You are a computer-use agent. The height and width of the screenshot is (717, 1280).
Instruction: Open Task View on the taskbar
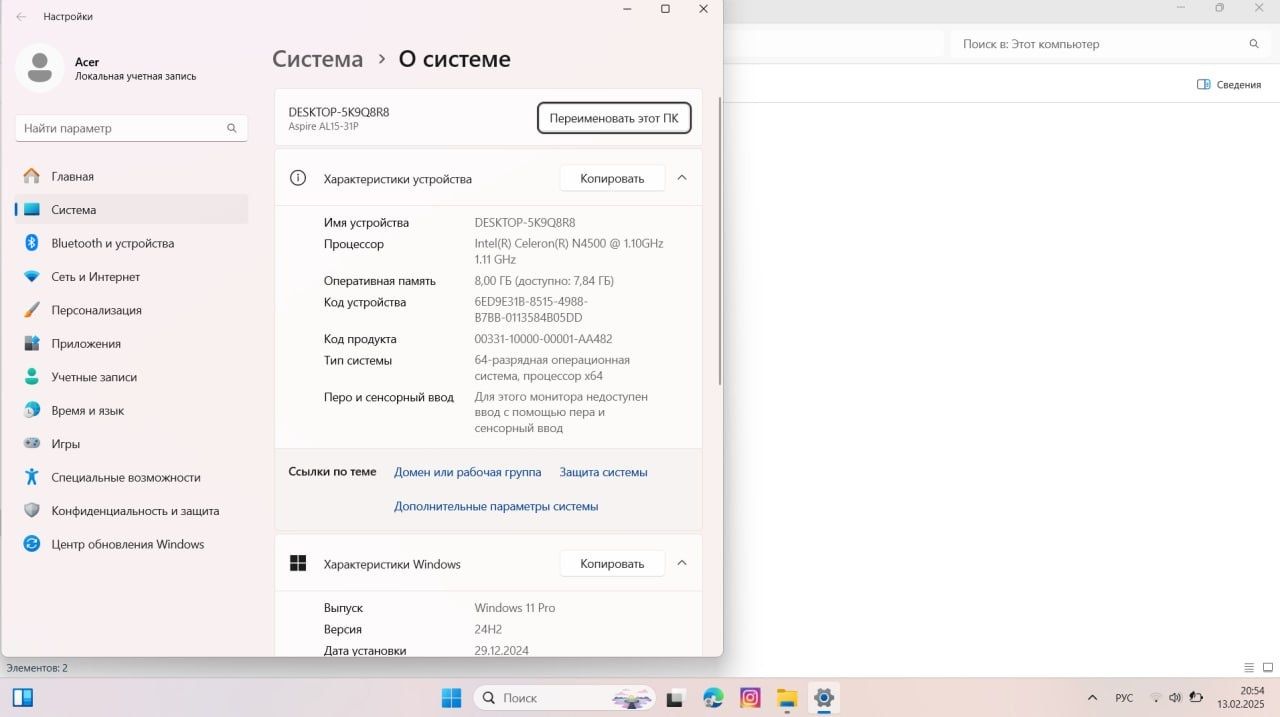(x=677, y=698)
